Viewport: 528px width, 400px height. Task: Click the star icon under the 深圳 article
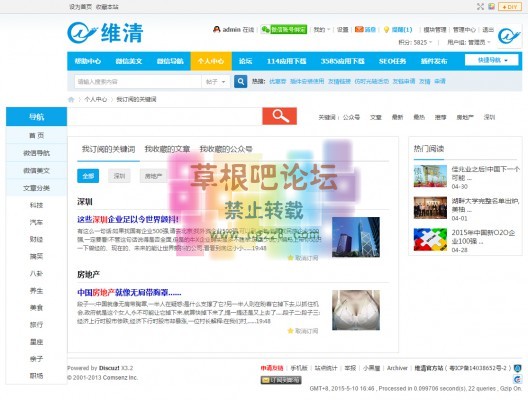click(x=290, y=258)
